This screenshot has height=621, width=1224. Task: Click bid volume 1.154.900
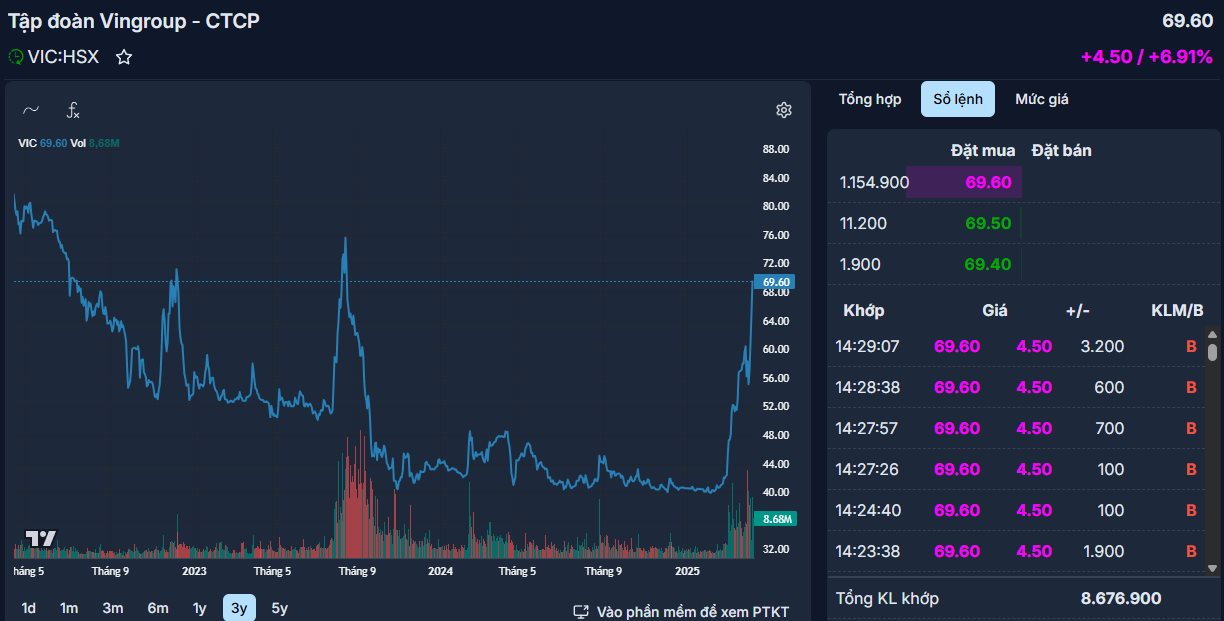click(874, 182)
